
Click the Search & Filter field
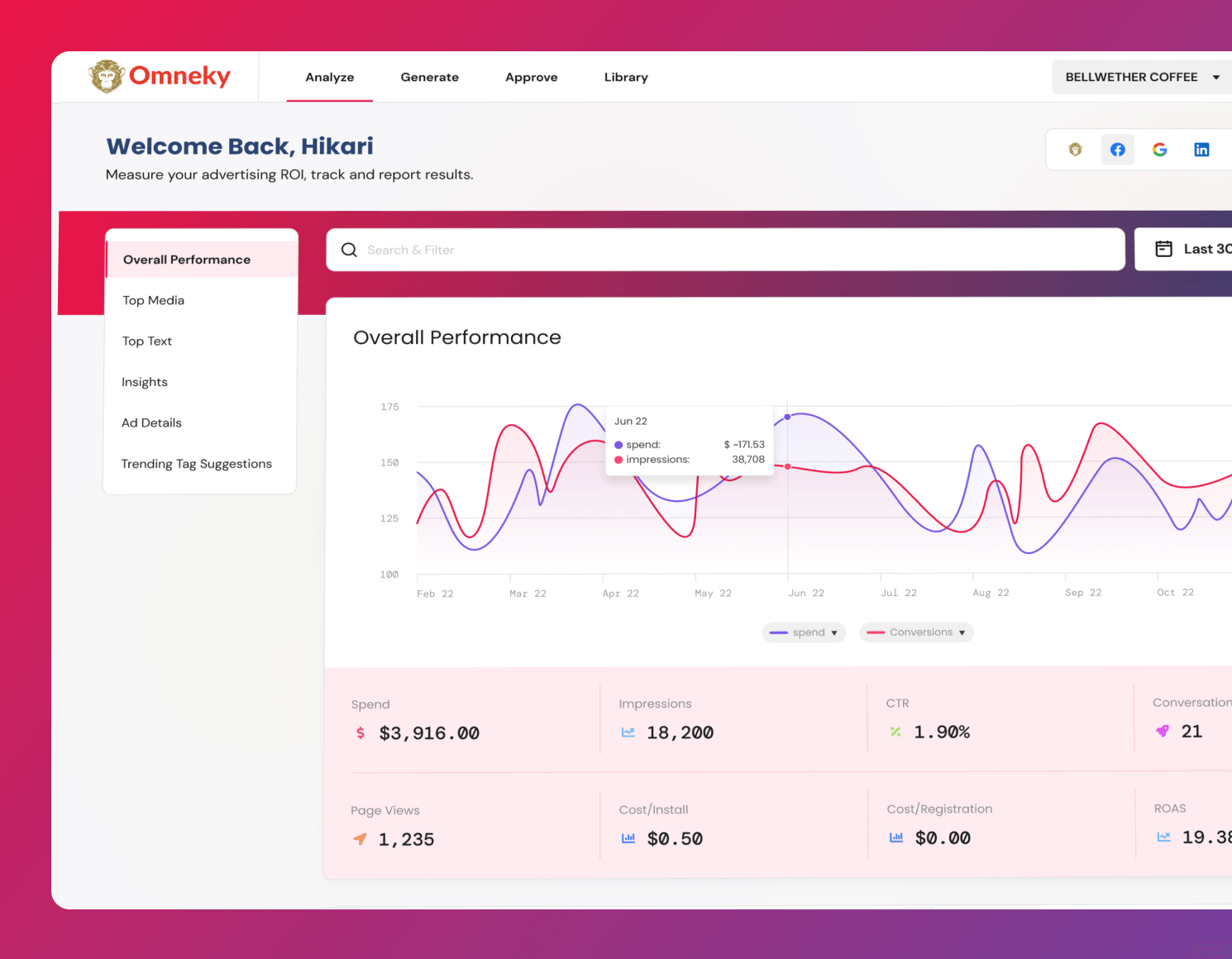point(725,250)
